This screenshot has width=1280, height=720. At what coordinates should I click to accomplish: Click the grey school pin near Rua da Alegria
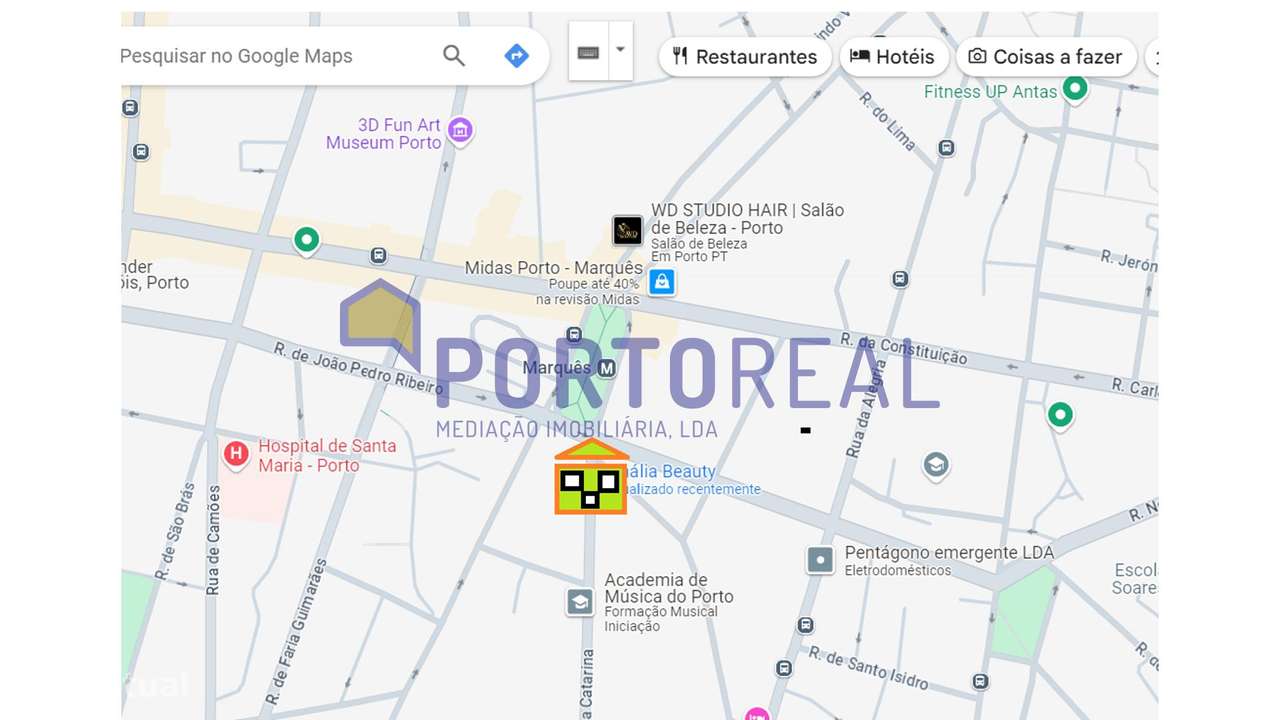click(x=935, y=465)
